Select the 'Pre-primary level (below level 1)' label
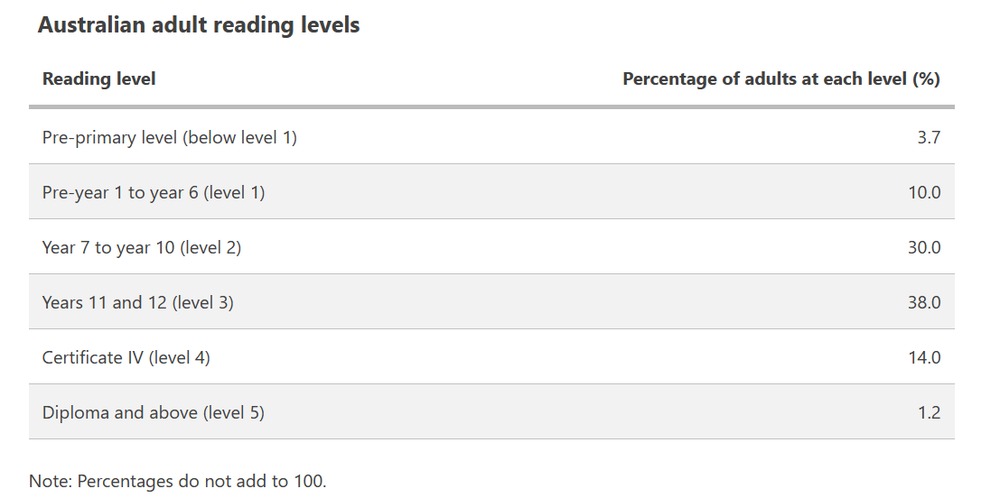Viewport: 1000px width, 498px height. 169,137
